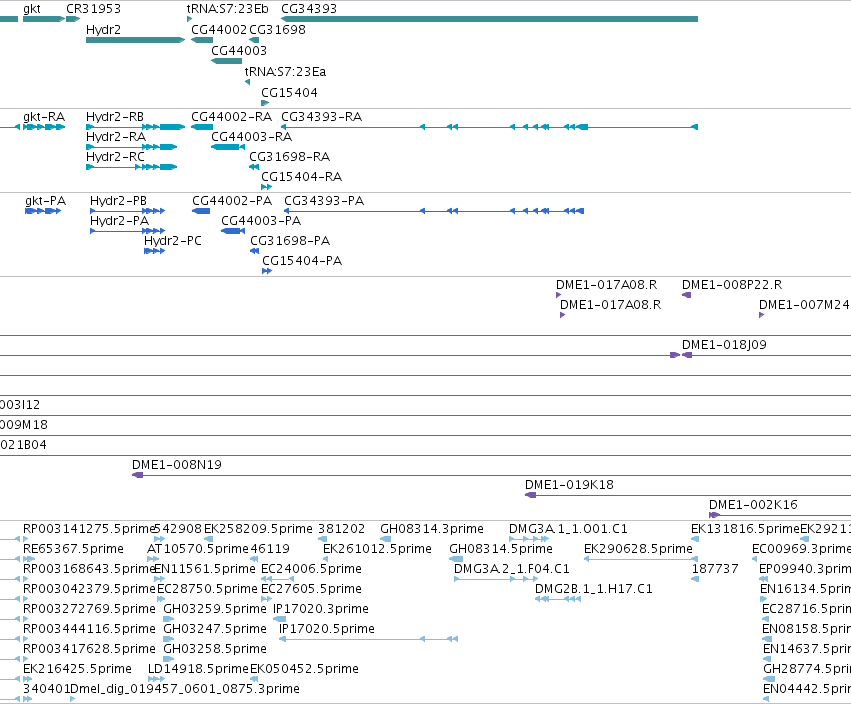Click the EK290628.5prime EST label
Viewport: 851px width, 704px height.
(638, 549)
